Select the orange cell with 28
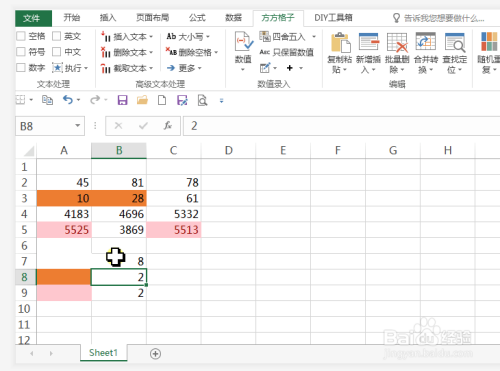Image resolution: width=500 pixels, height=371 pixels. tap(119, 198)
